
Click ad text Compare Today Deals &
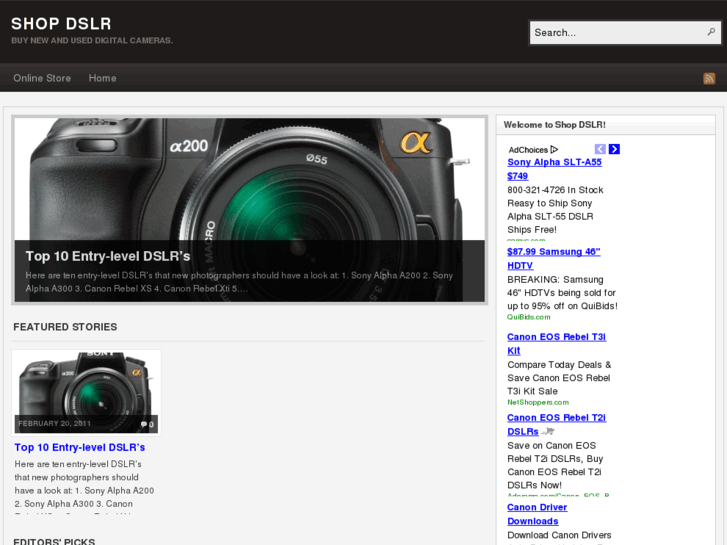[x=559, y=365]
